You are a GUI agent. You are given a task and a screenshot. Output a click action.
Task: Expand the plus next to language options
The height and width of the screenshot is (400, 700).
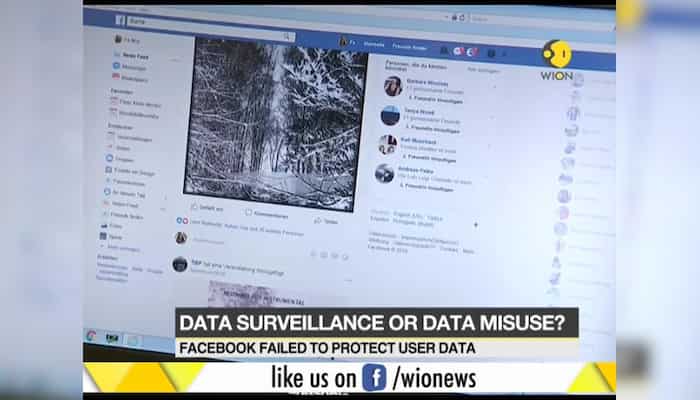tap(476, 225)
